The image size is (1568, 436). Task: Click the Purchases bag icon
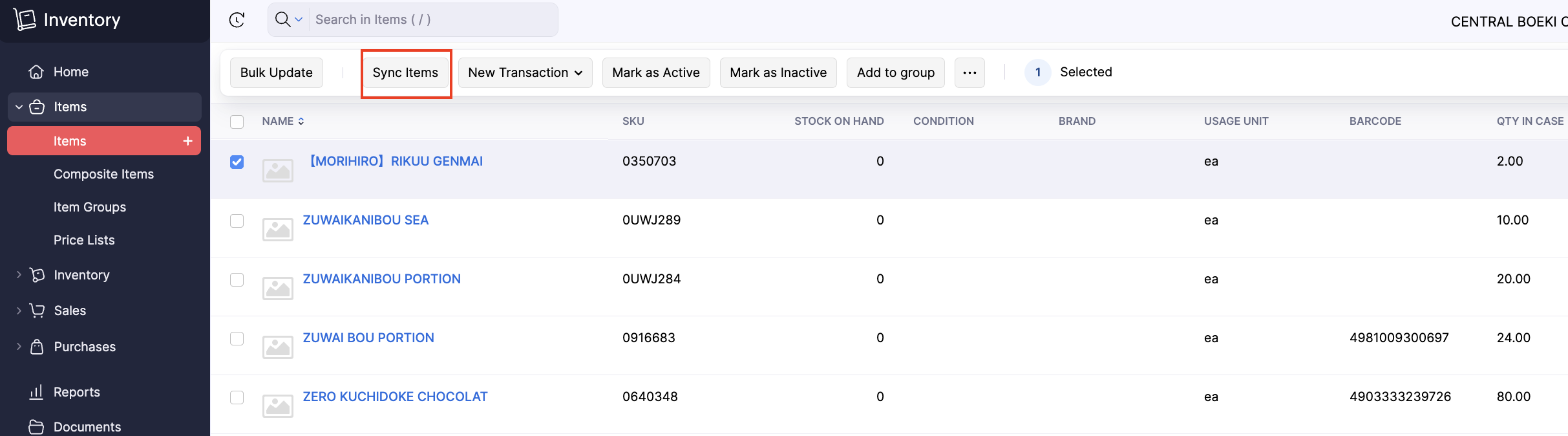click(37, 347)
